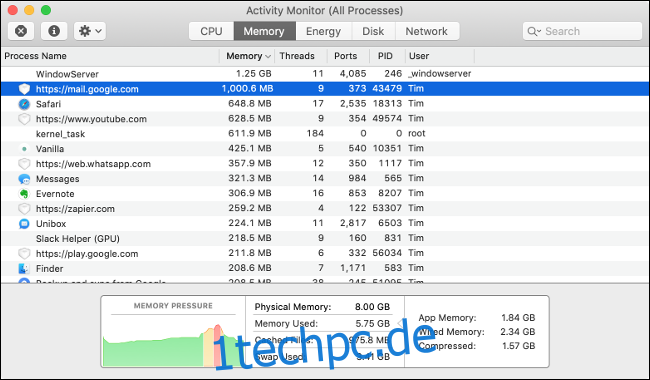Click the Finder face icon

point(24,269)
